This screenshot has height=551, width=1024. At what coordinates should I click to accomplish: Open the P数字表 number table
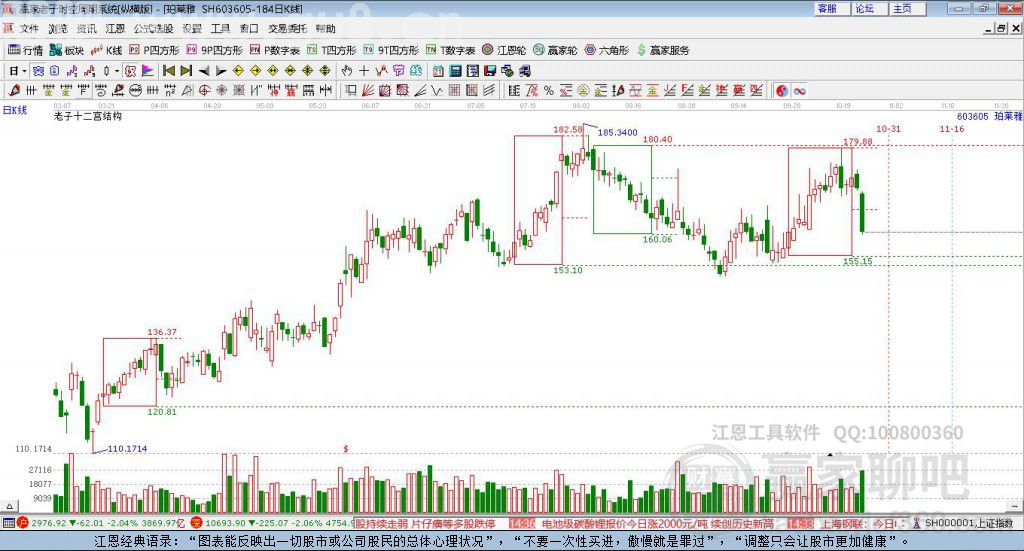click(x=274, y=50)
